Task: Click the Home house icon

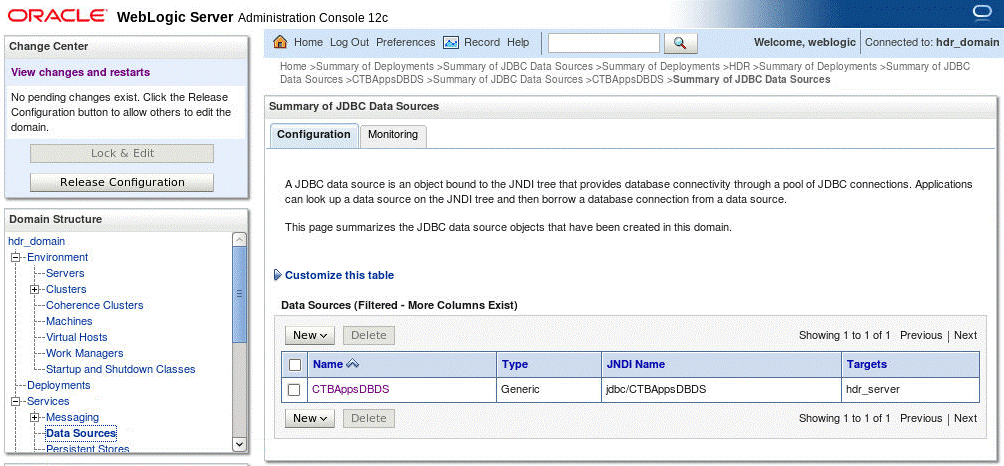Action: click(x=280, y=42)
